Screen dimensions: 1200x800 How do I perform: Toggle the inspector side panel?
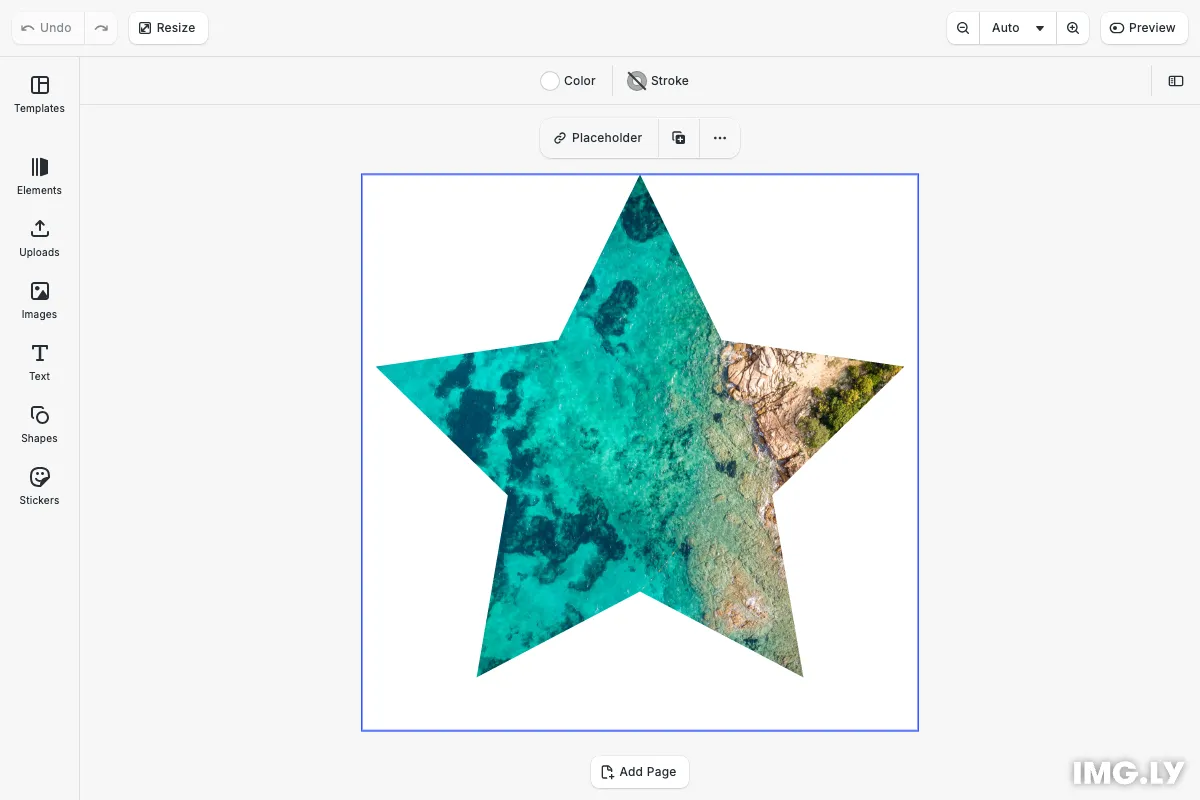coord(1176,81)
